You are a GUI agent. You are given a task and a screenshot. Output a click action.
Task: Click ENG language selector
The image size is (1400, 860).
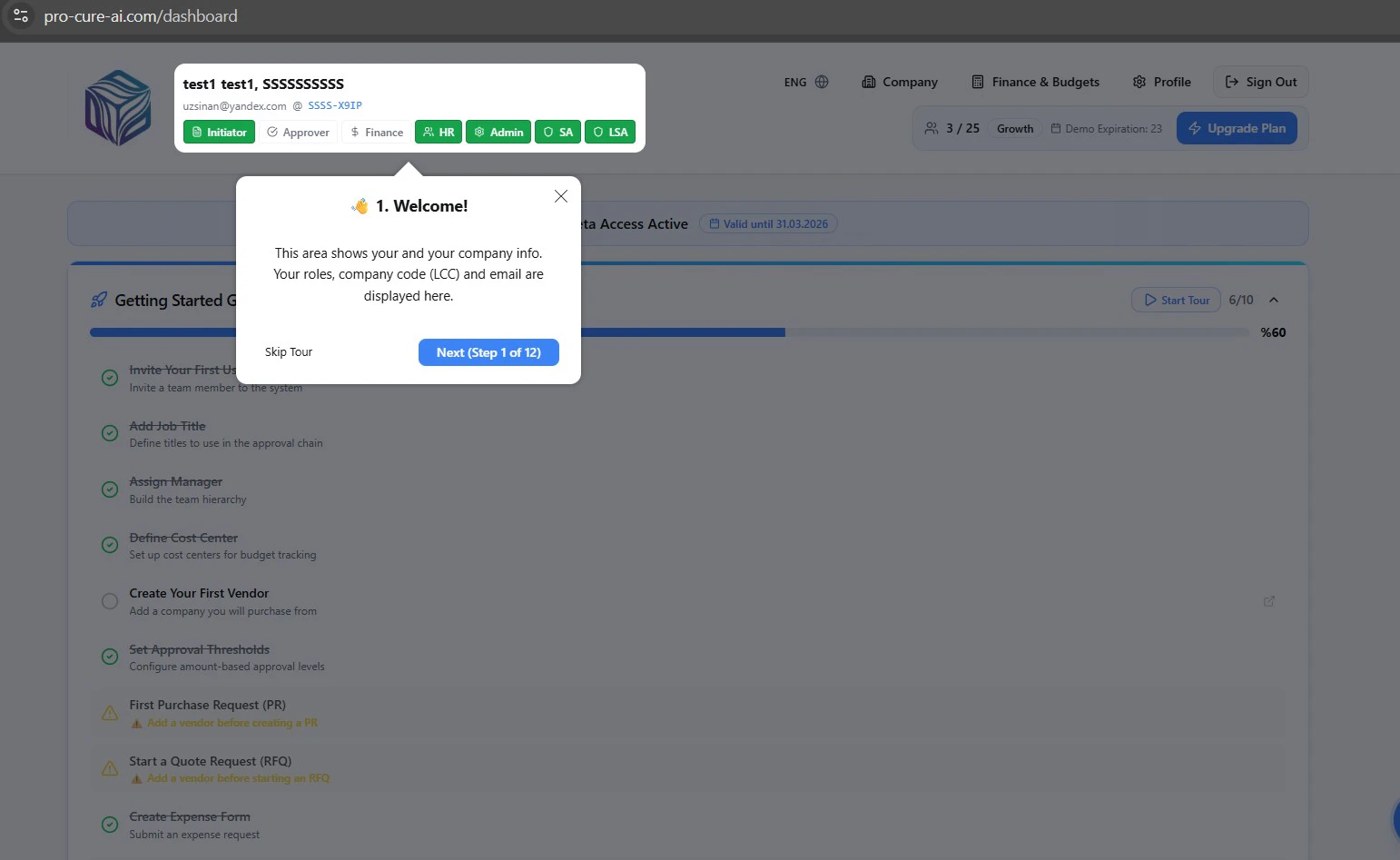click(x=795, y=82)
